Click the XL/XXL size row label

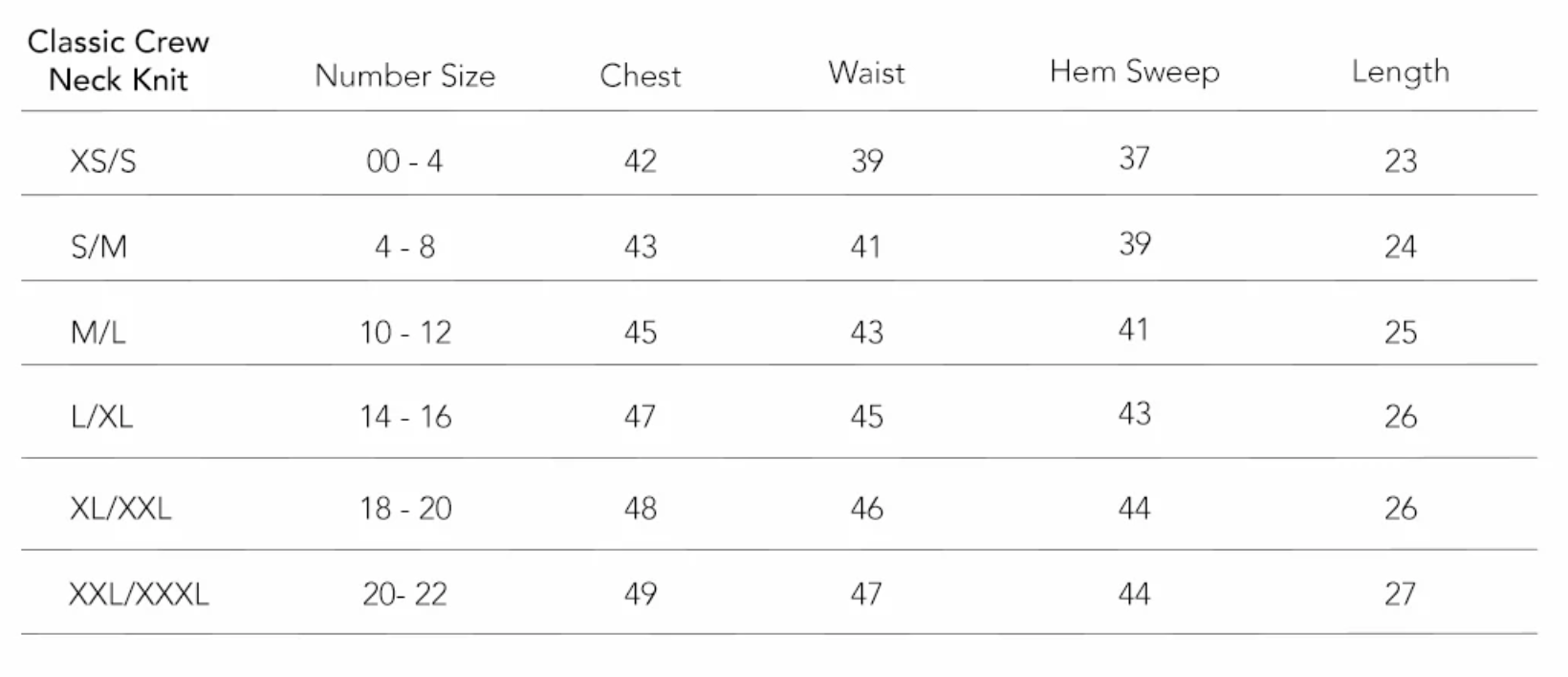tap(120, 508)
